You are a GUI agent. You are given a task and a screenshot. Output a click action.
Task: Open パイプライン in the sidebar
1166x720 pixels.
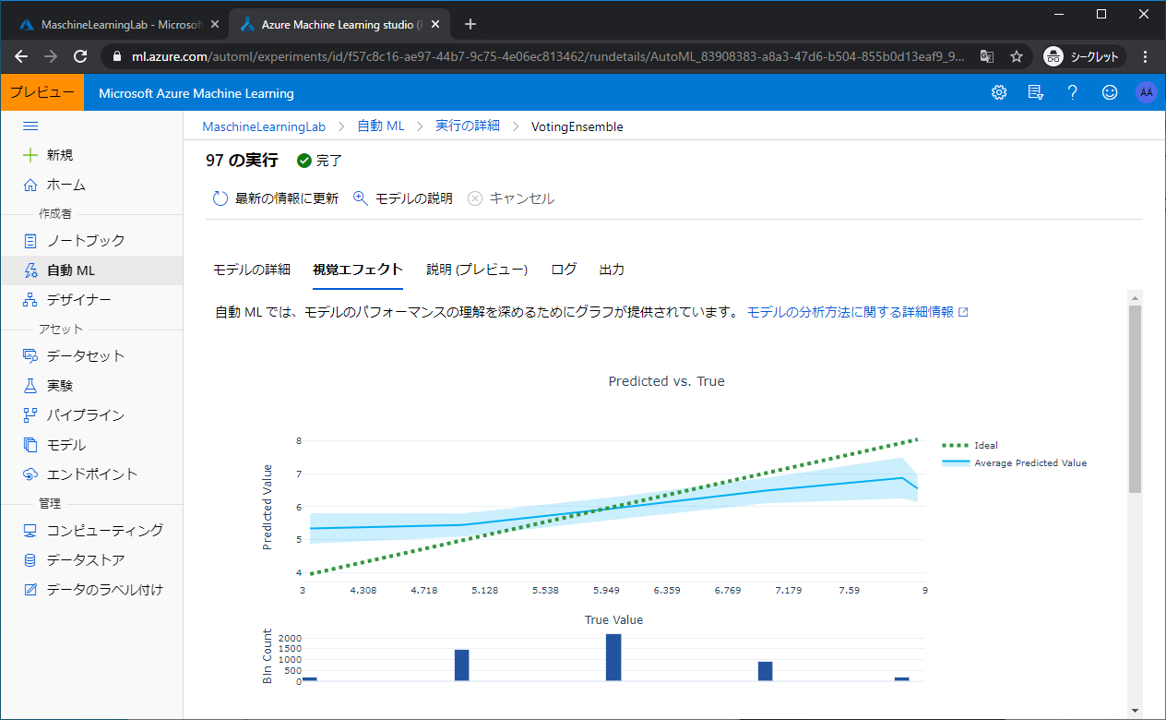click(x=85, y=415)
